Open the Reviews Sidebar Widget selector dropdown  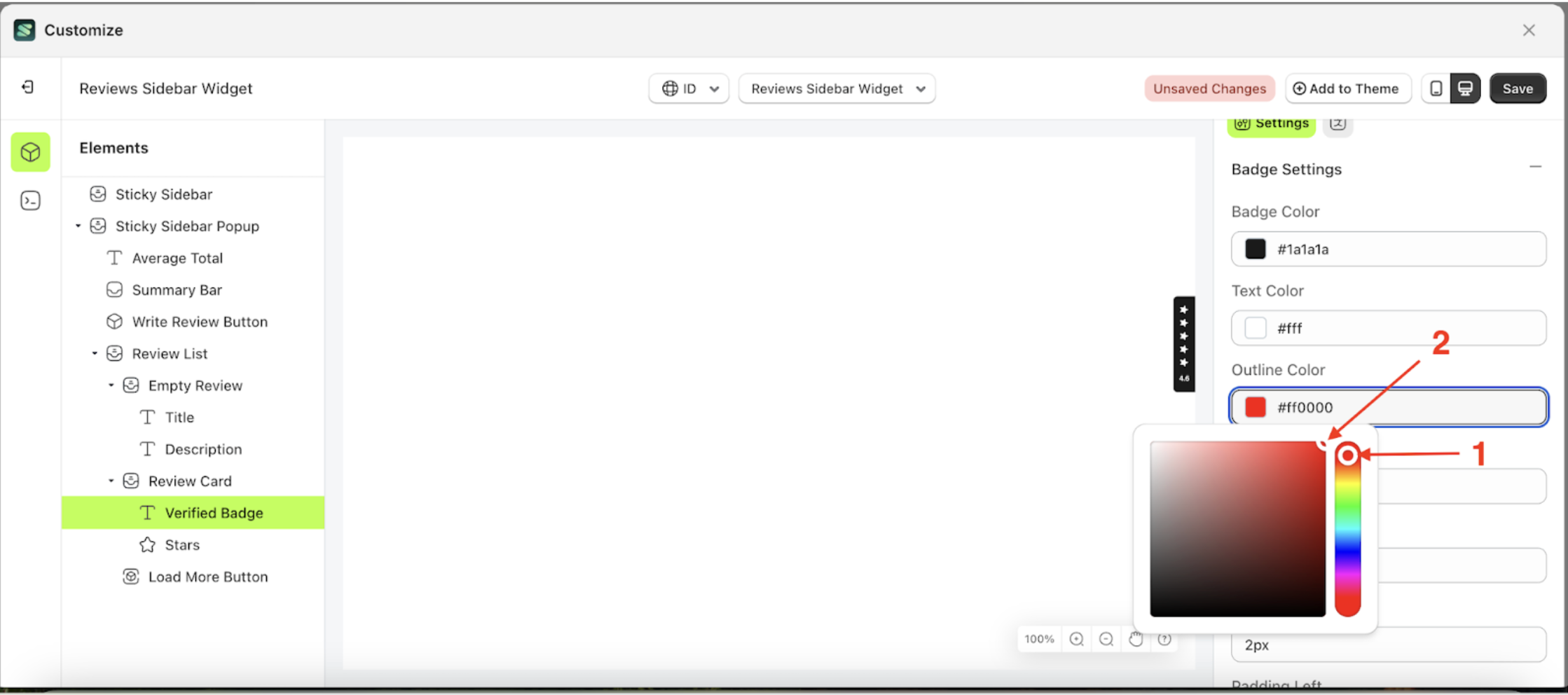pos(837,88)
